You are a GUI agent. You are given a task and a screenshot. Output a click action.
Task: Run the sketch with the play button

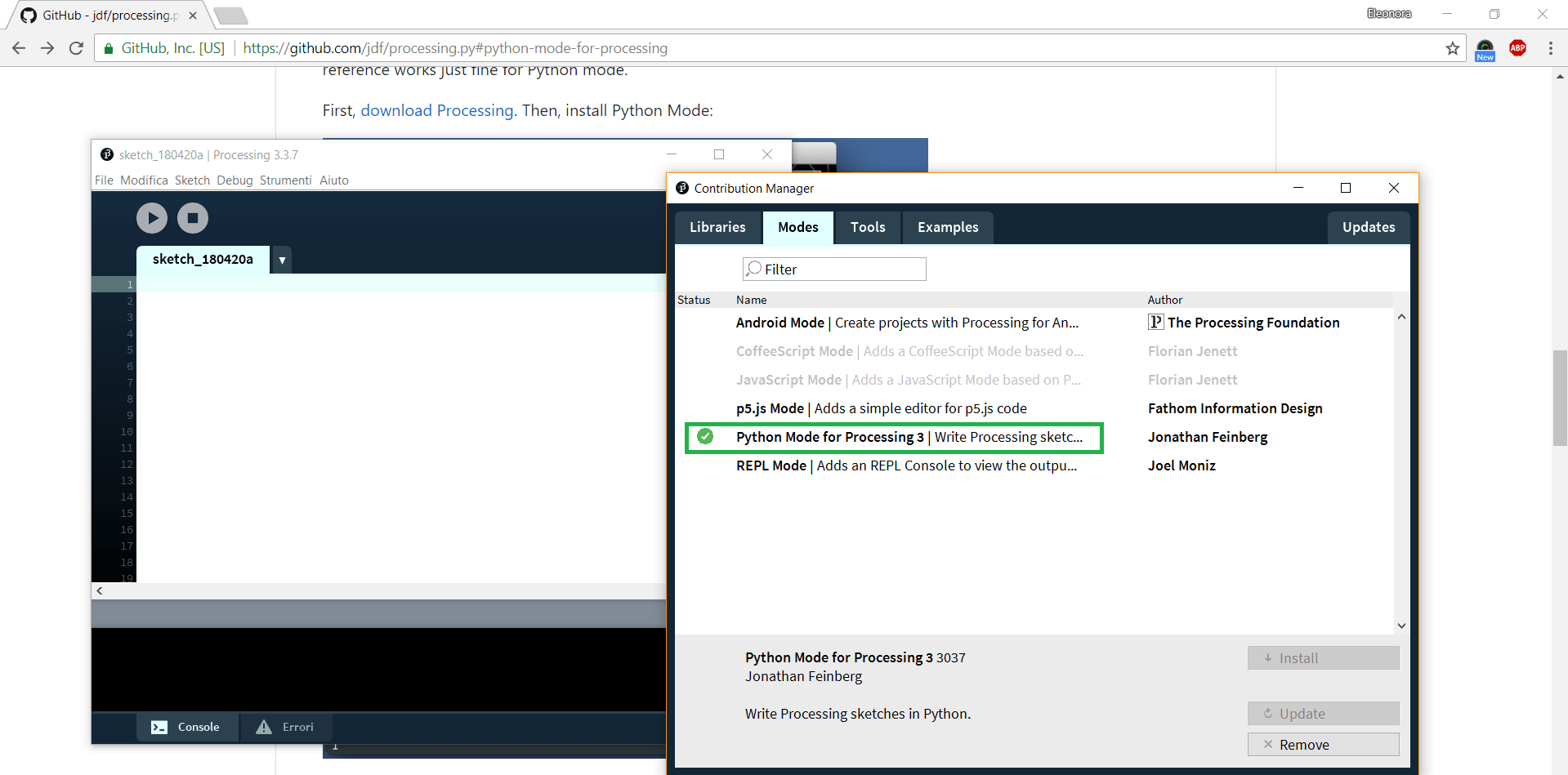pos(152,218)
